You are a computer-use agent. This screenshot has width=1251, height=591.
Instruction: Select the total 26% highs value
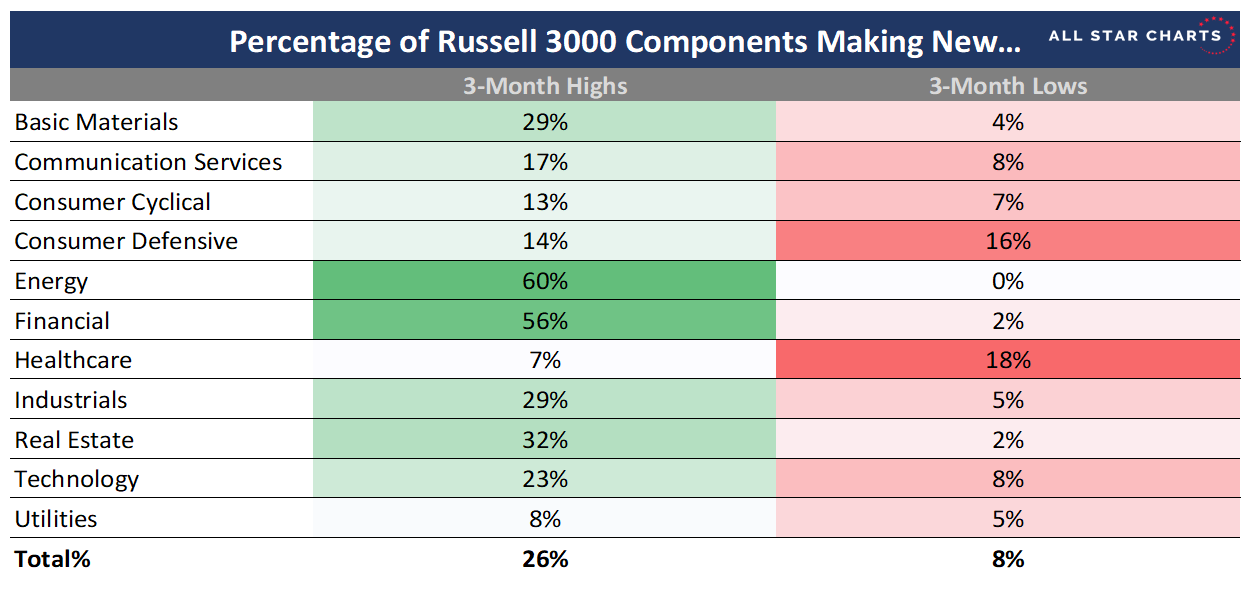click(x=544, y=559)
